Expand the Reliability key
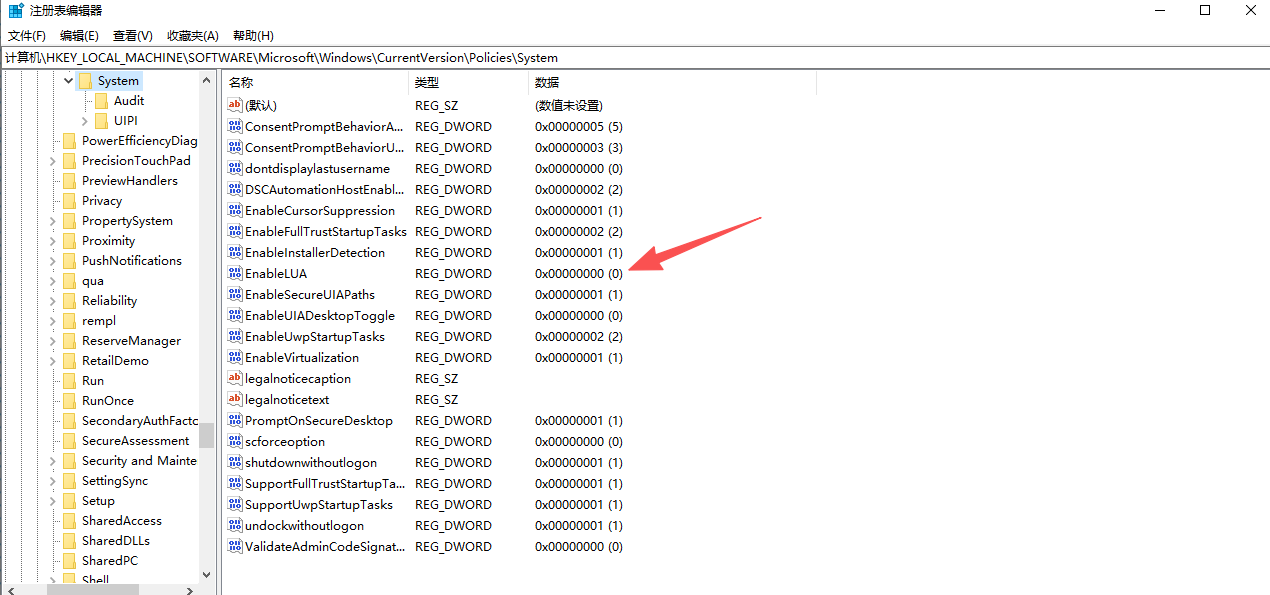 [53, 301]
